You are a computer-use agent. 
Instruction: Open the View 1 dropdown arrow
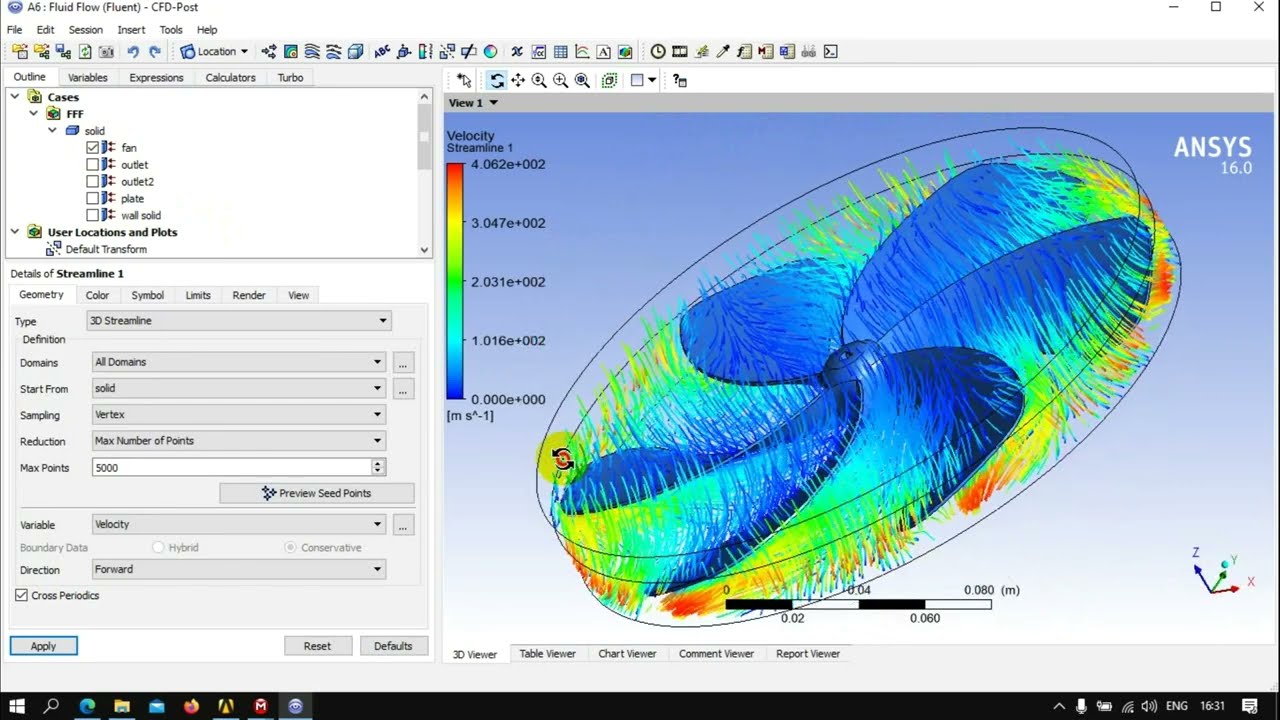[x=493, y=103]
